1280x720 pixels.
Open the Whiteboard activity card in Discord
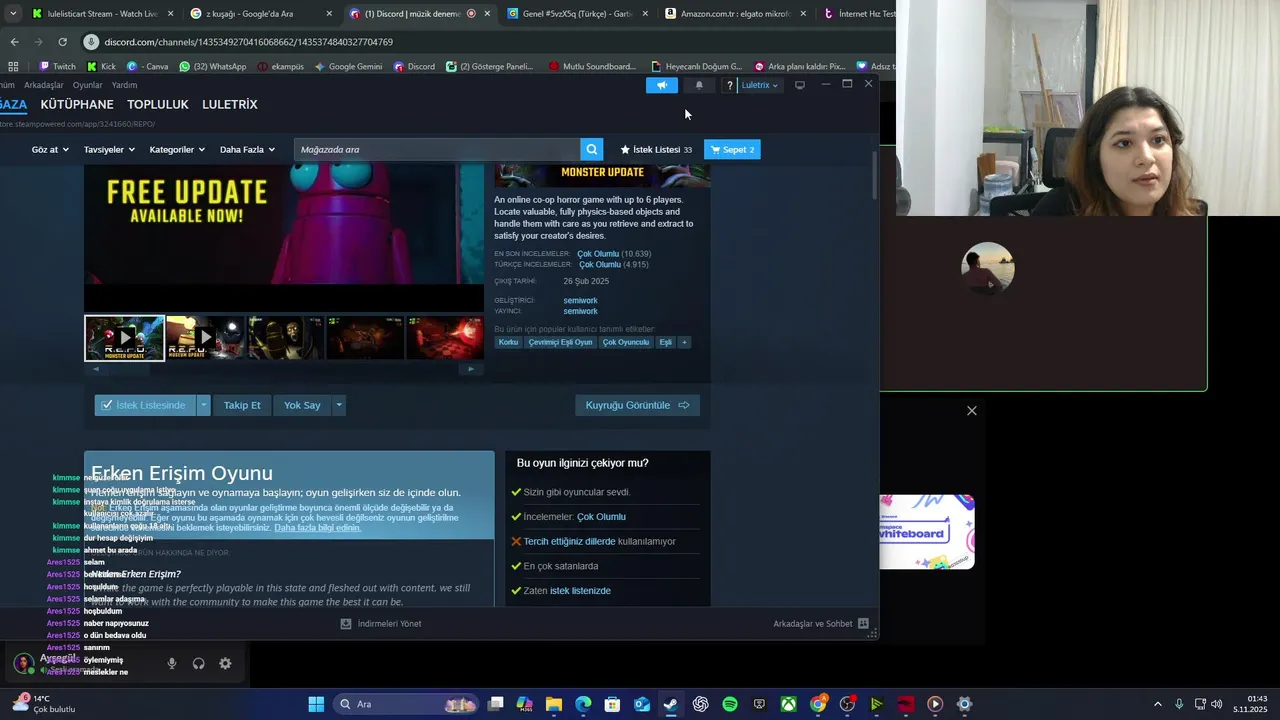(x=927, y=532)
